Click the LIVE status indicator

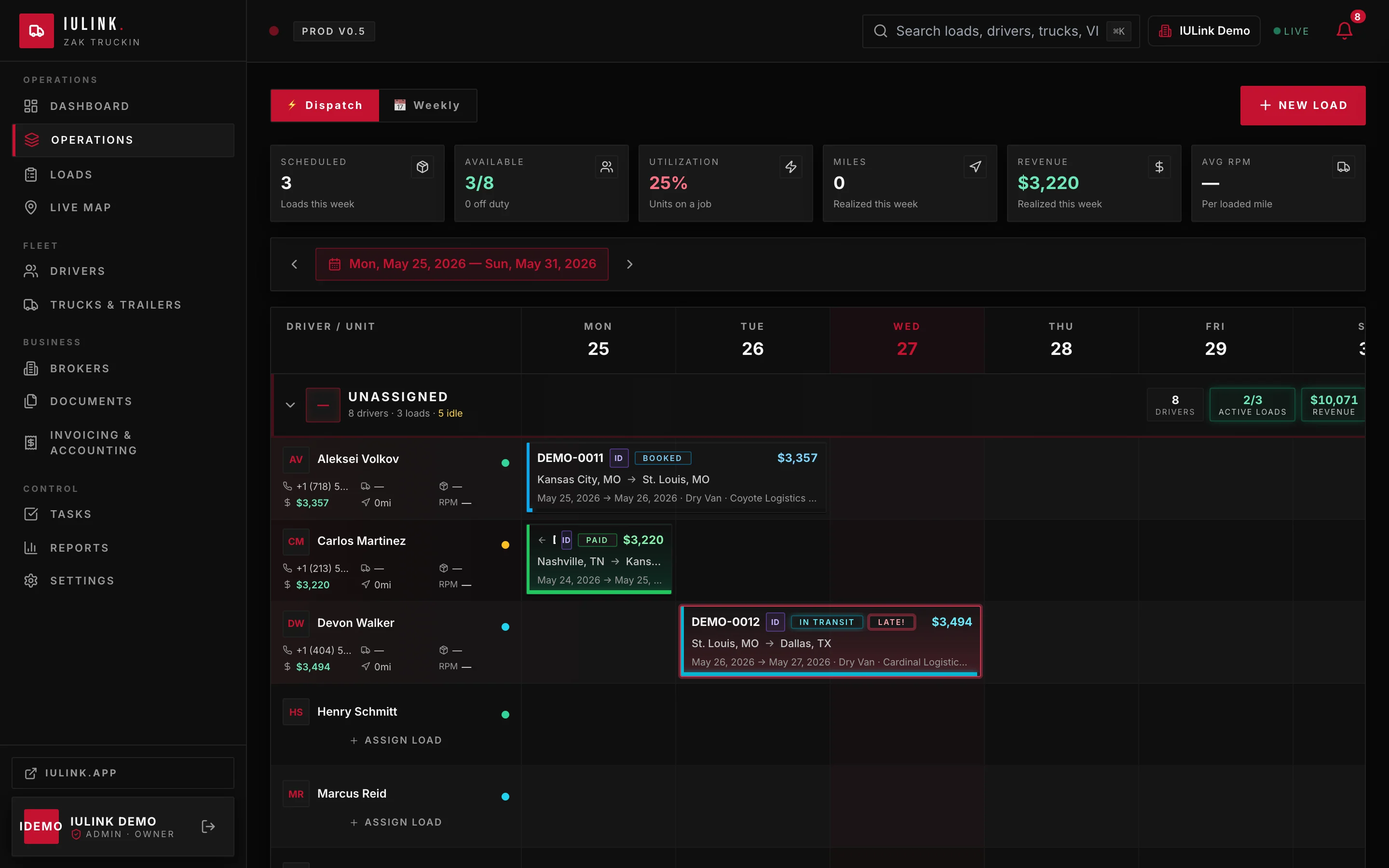coord(1292,31)
